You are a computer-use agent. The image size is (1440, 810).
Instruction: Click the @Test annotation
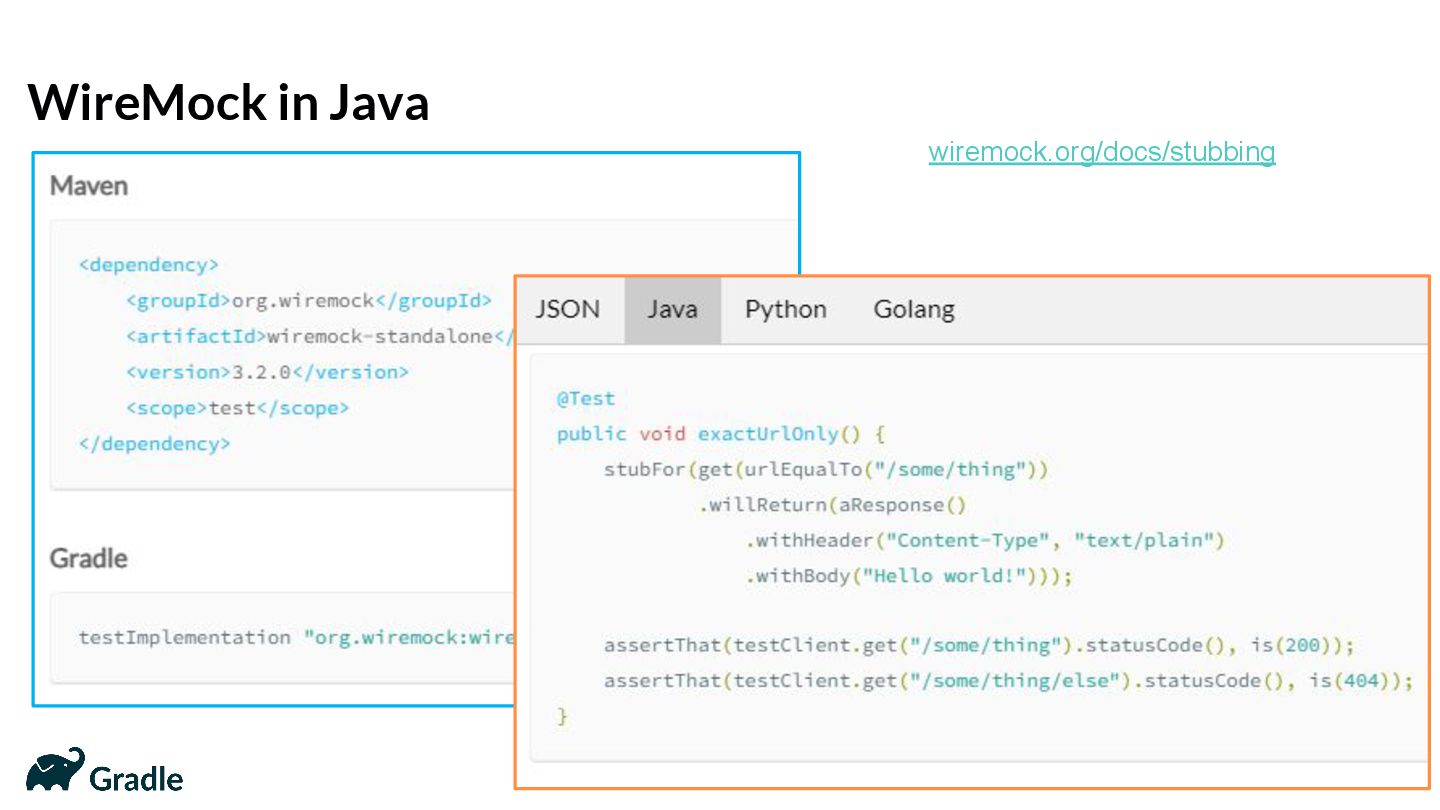(586, 399)
